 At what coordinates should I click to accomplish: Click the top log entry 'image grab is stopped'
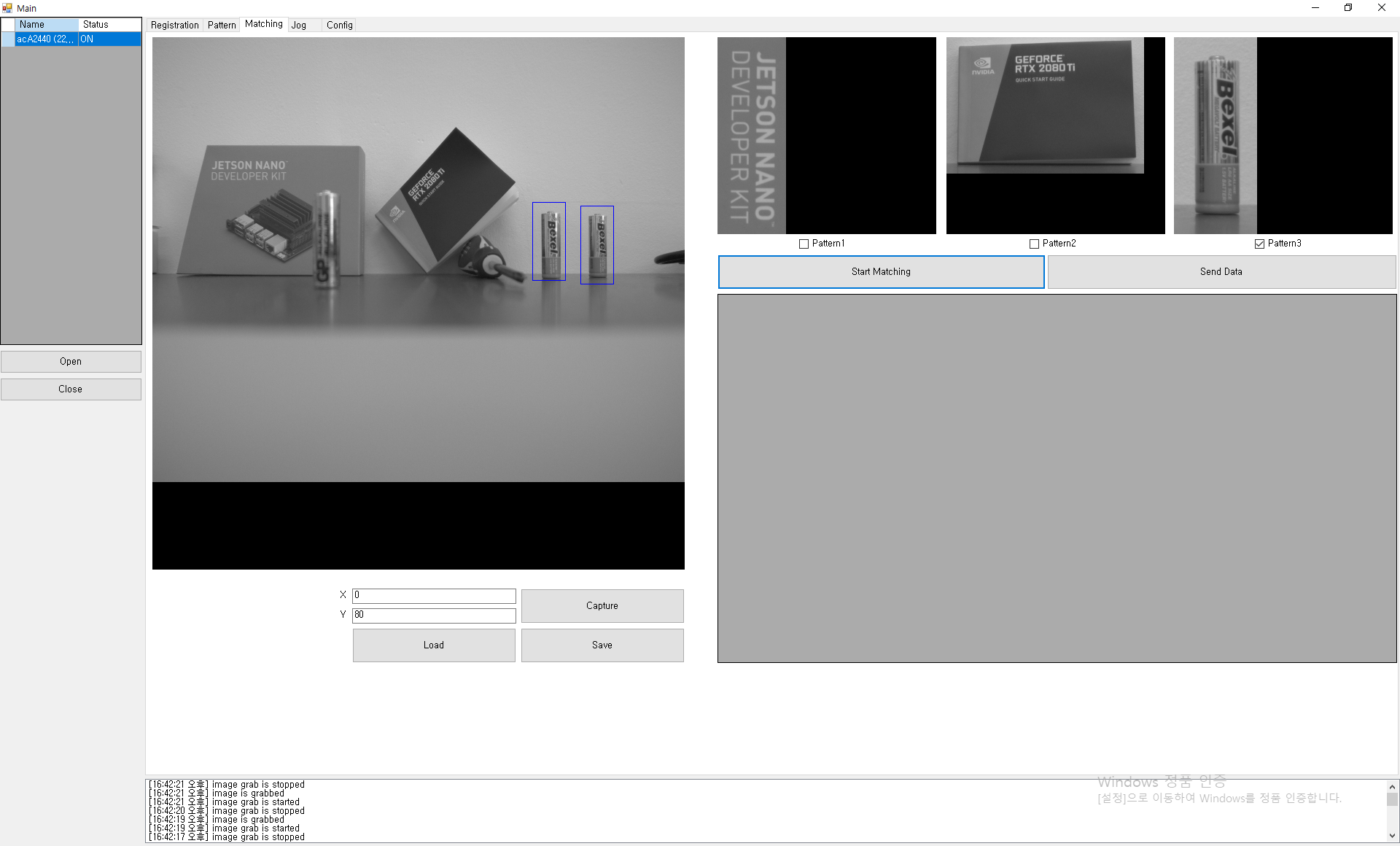(x=227, y=785)
